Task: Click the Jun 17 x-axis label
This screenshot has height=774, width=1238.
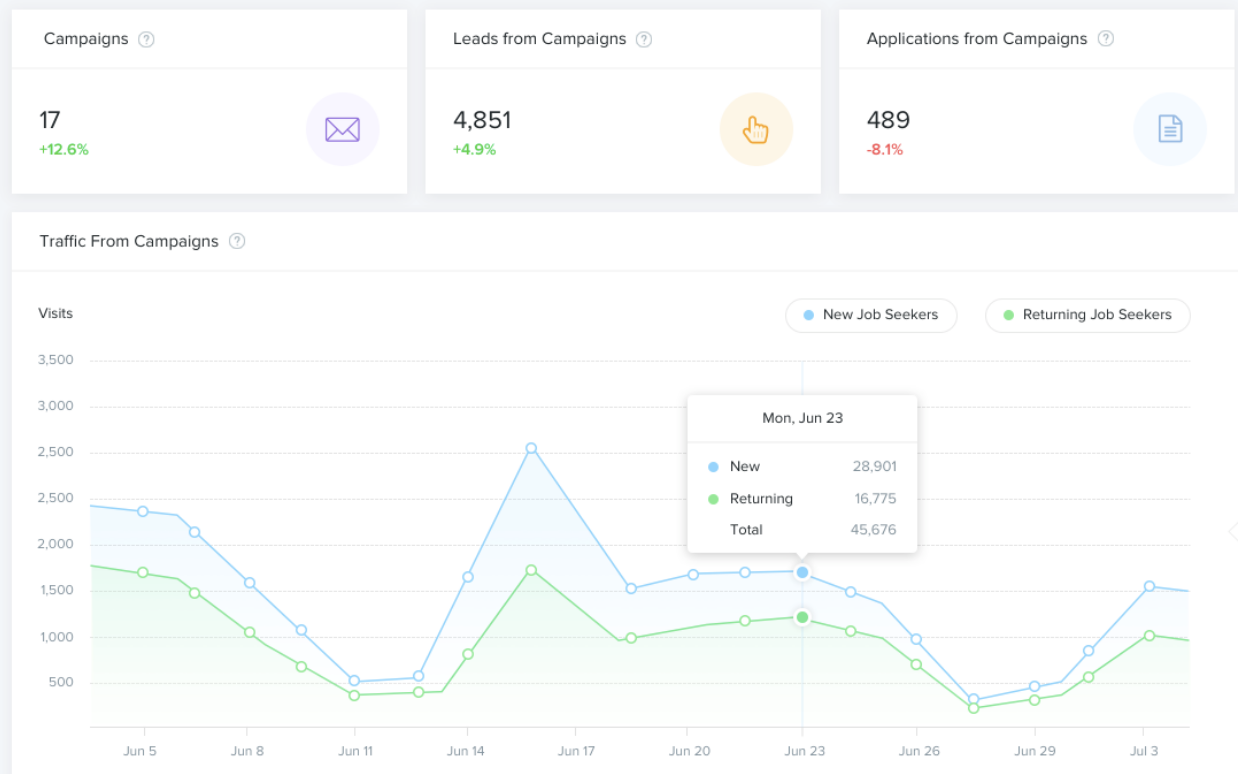Action: click(577, 750)
